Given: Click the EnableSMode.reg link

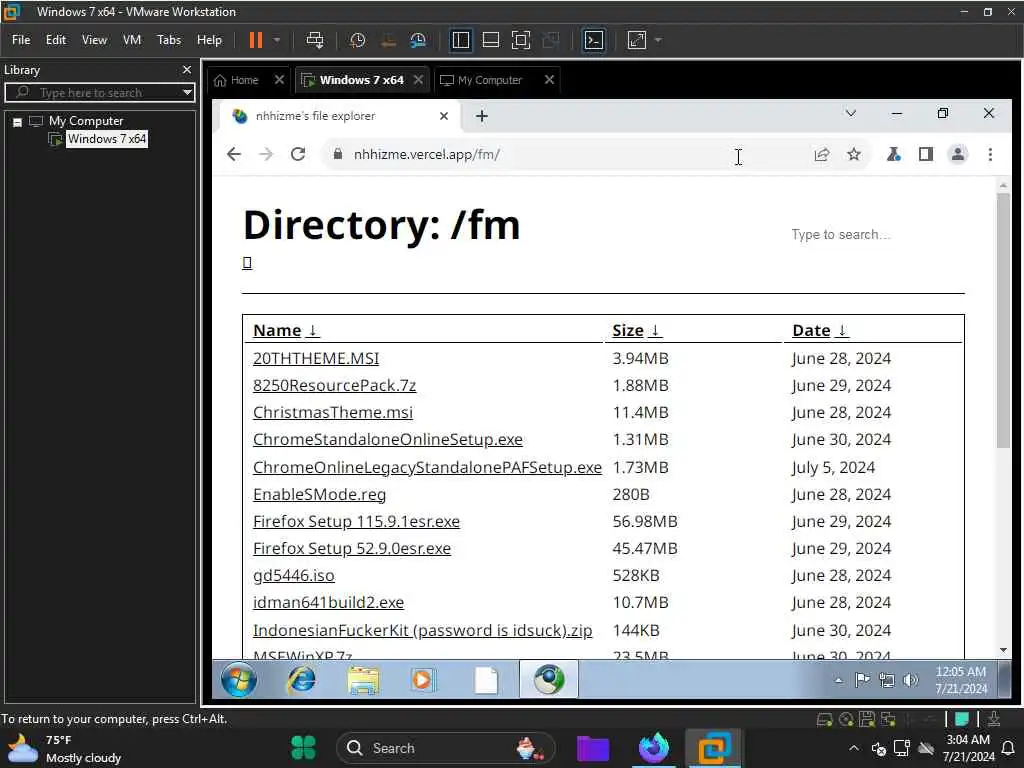Looking at the screenshot, I should (319, 494).
